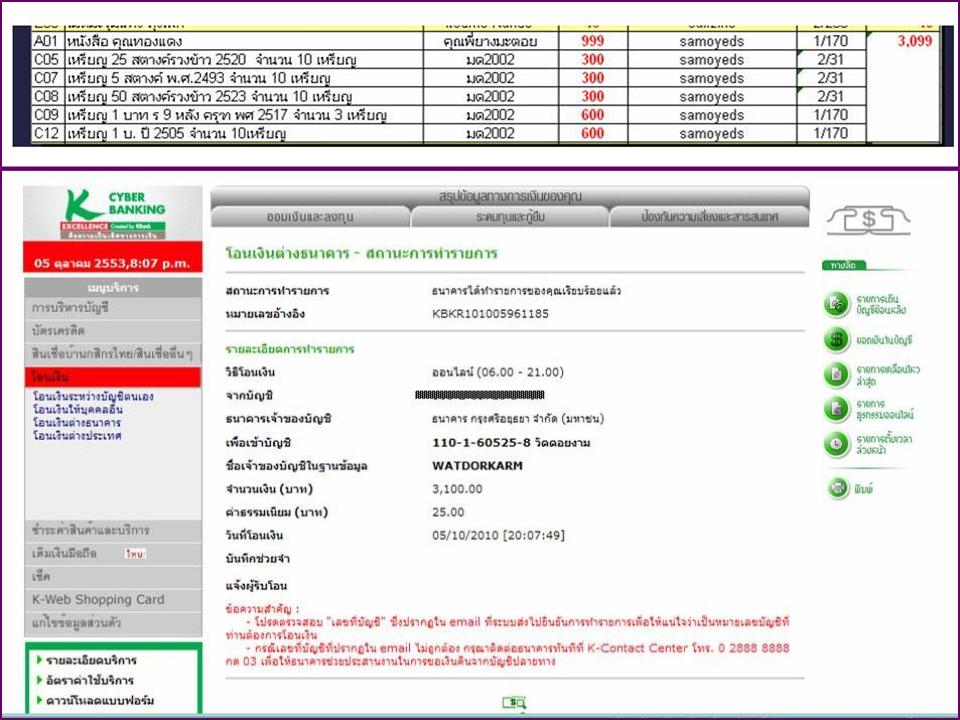
Task: Open the โอนเงินต่างประเทศ link
Action: click(x=77, y=436)
